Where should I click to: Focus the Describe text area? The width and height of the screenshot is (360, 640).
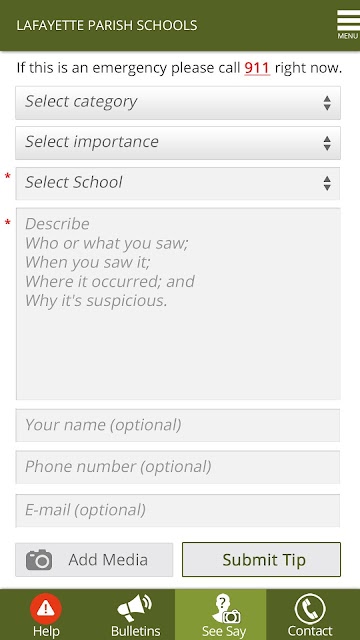(x=178, y=304)
